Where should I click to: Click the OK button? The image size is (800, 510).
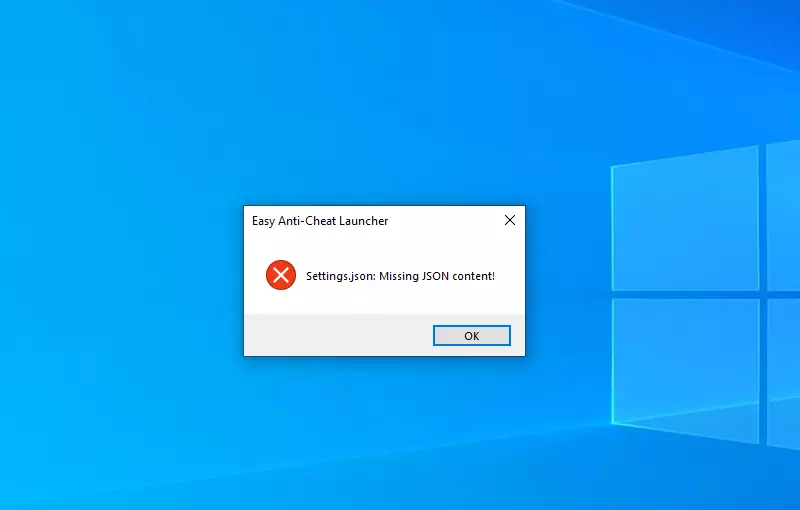[471, 336]
